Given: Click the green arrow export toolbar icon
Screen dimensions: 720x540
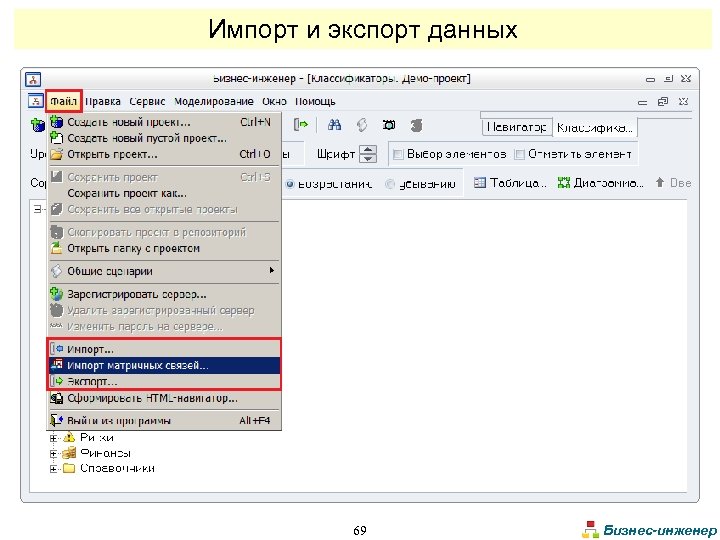Looking at the screenshot, I should pyautogui.click(x=301, y=124).
